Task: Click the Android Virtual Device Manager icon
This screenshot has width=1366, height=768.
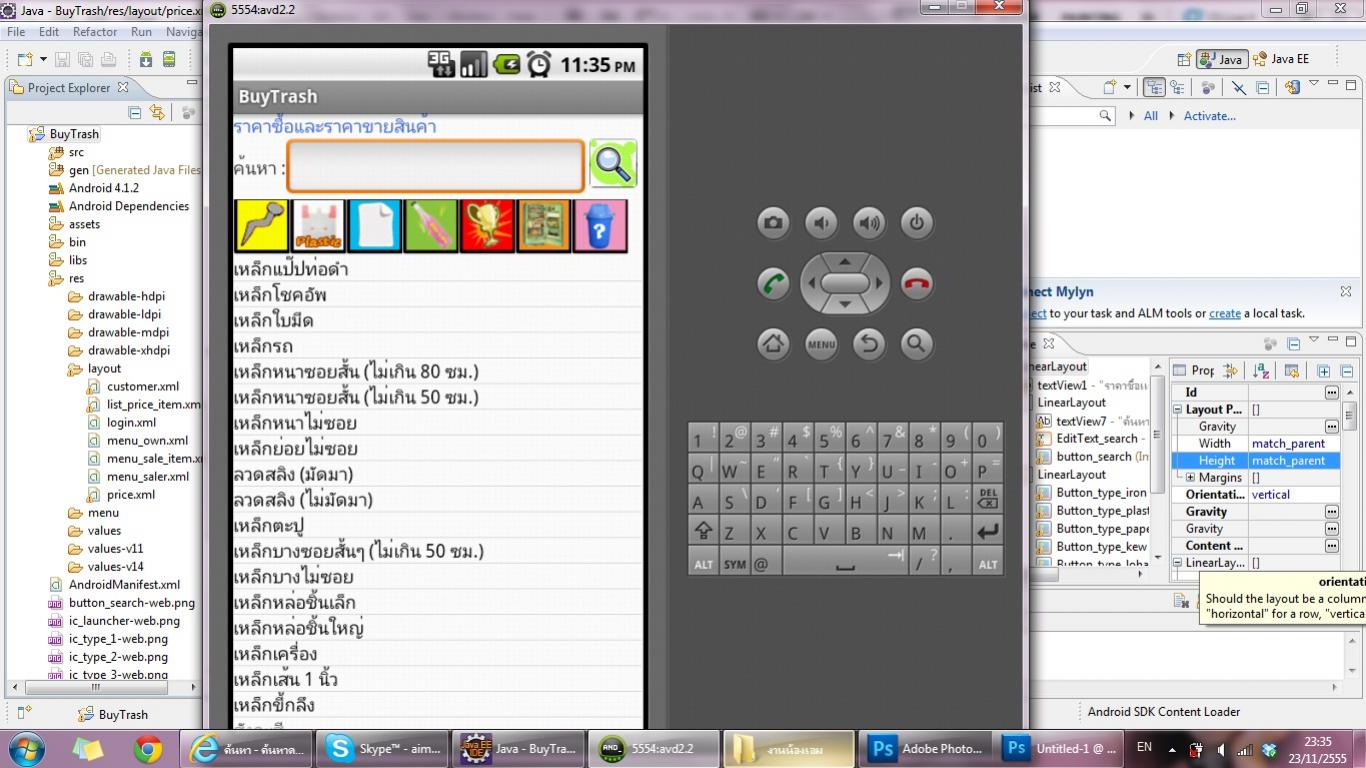Action: pos(169,59)
